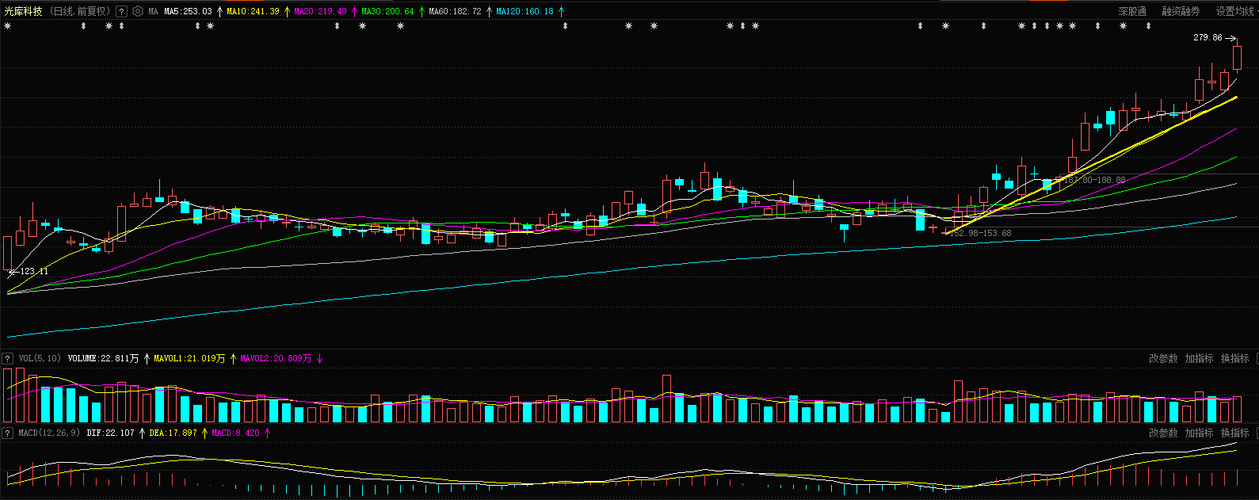The width and height of the screenshot is (1259, 500).
Task: Select the stock name 光库科技
Action: coord(24,11)
